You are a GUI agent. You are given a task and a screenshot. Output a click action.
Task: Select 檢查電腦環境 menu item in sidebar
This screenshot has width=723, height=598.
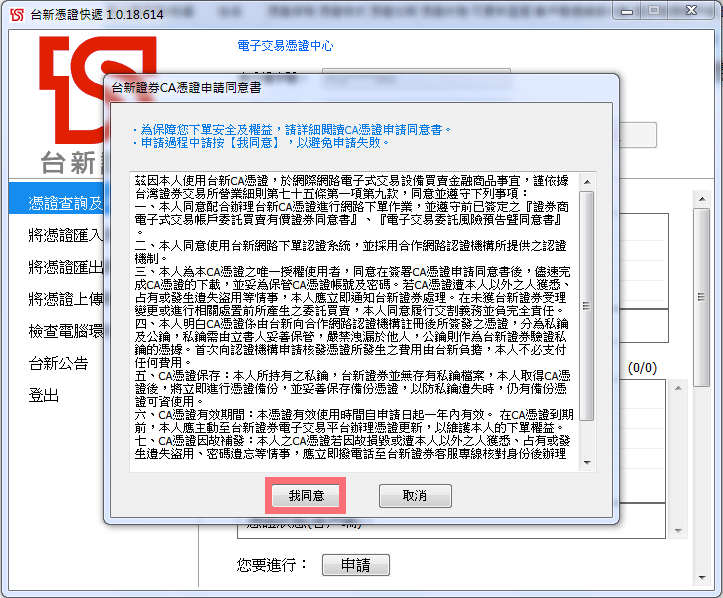pyautogui.click(x=65, y=331)
